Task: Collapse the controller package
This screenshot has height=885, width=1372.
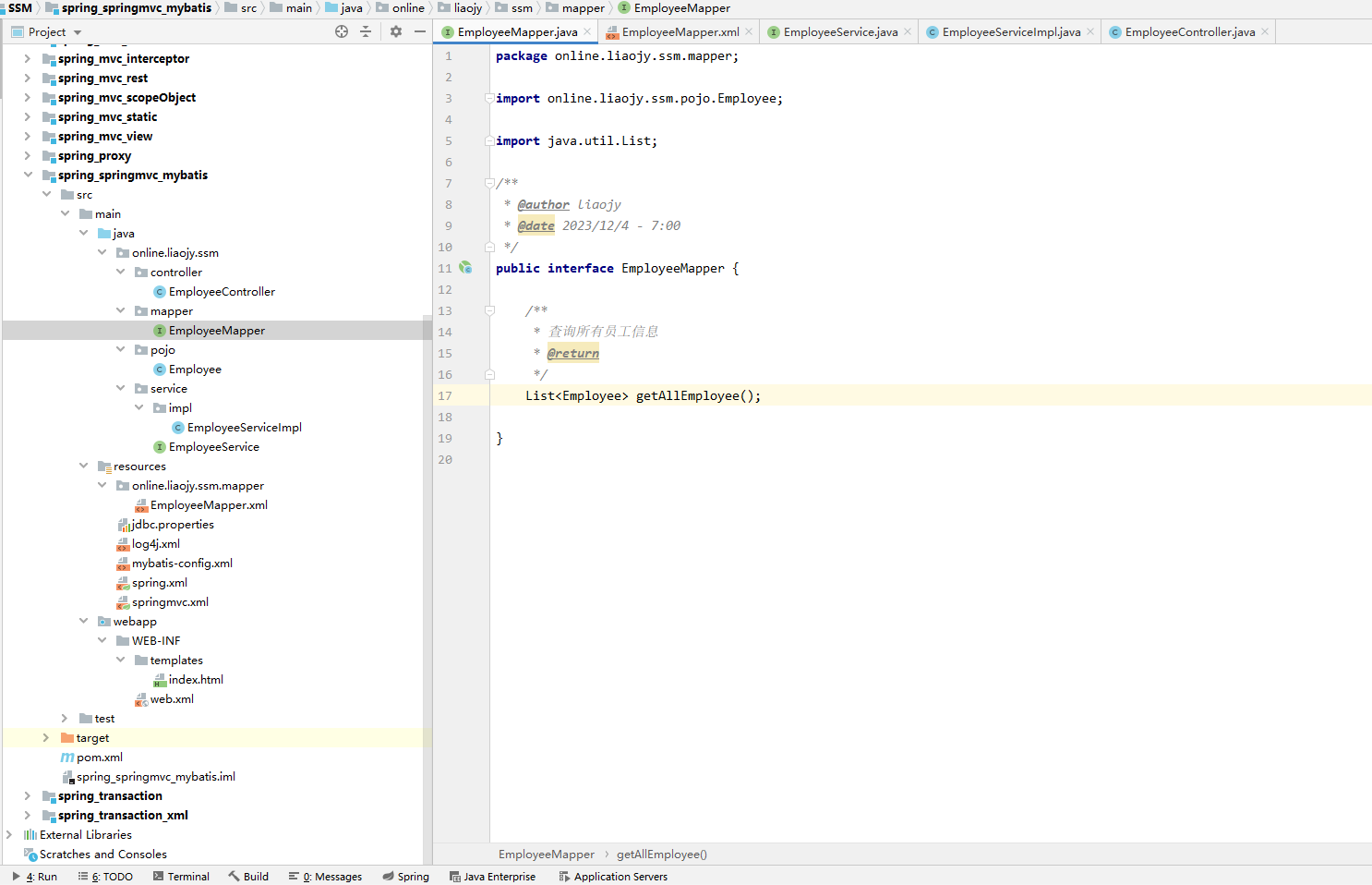Action: click(x=120, y=272)
